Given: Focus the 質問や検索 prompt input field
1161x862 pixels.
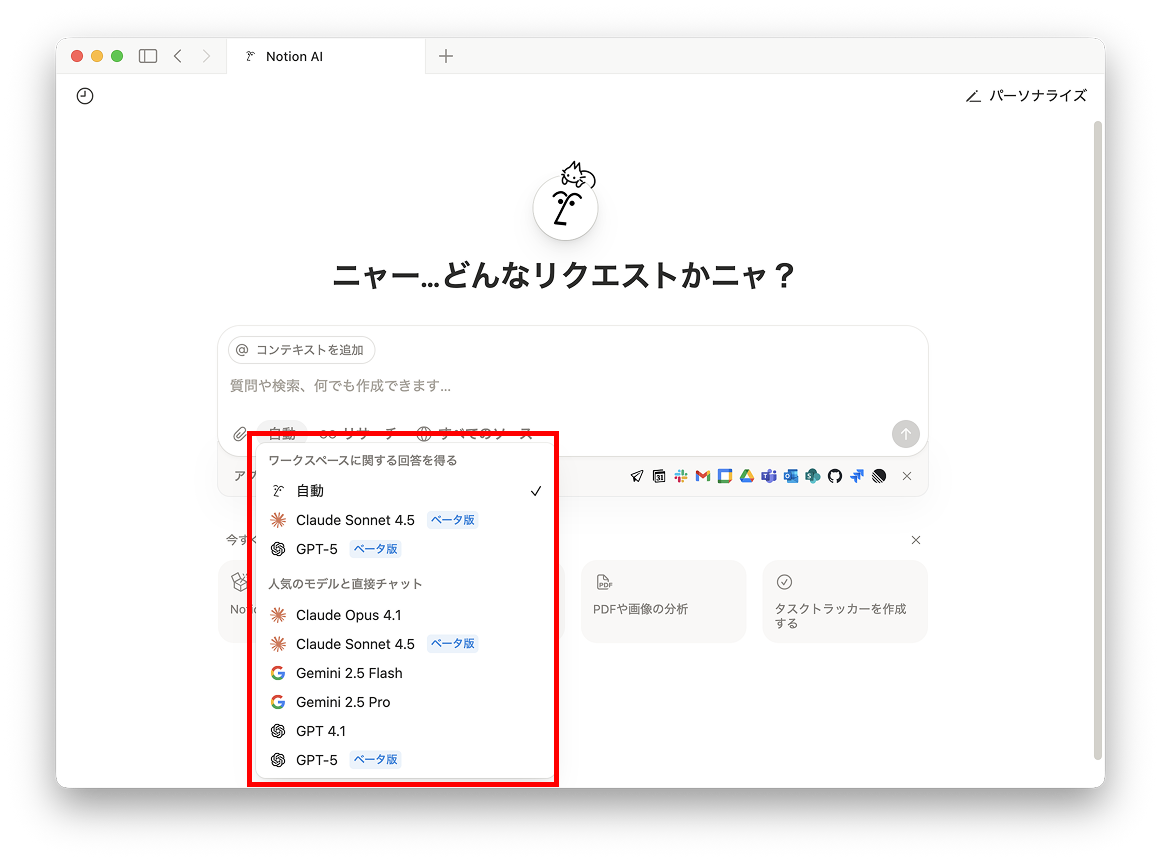Looking at the screenshot, I should point(572,386).
